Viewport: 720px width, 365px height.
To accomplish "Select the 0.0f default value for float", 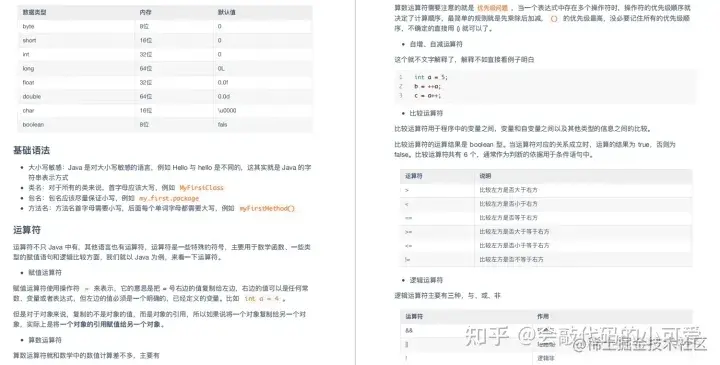I will tap(223, 82).
